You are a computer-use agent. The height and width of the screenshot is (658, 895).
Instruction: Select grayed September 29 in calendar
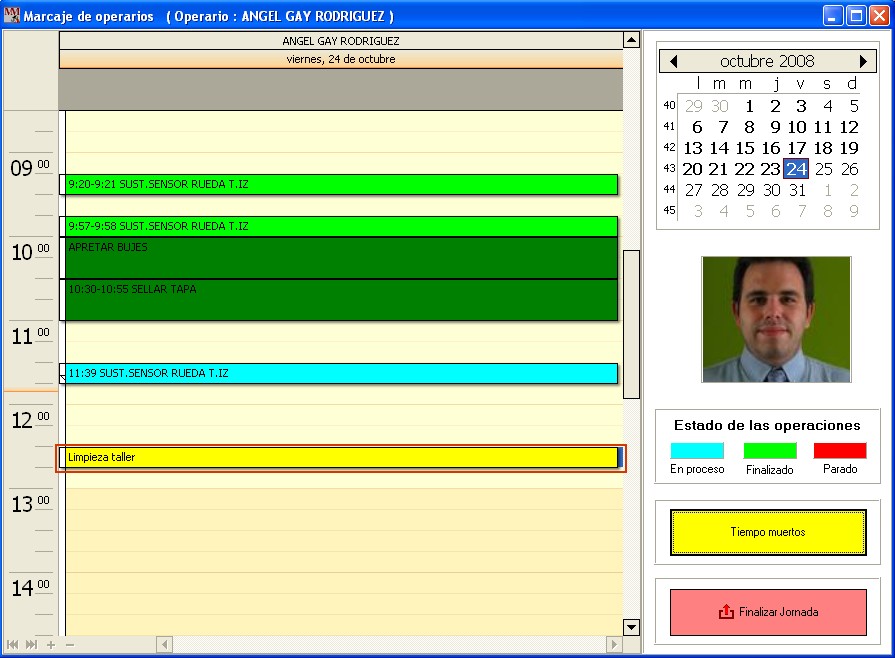[x=694, y=106]
